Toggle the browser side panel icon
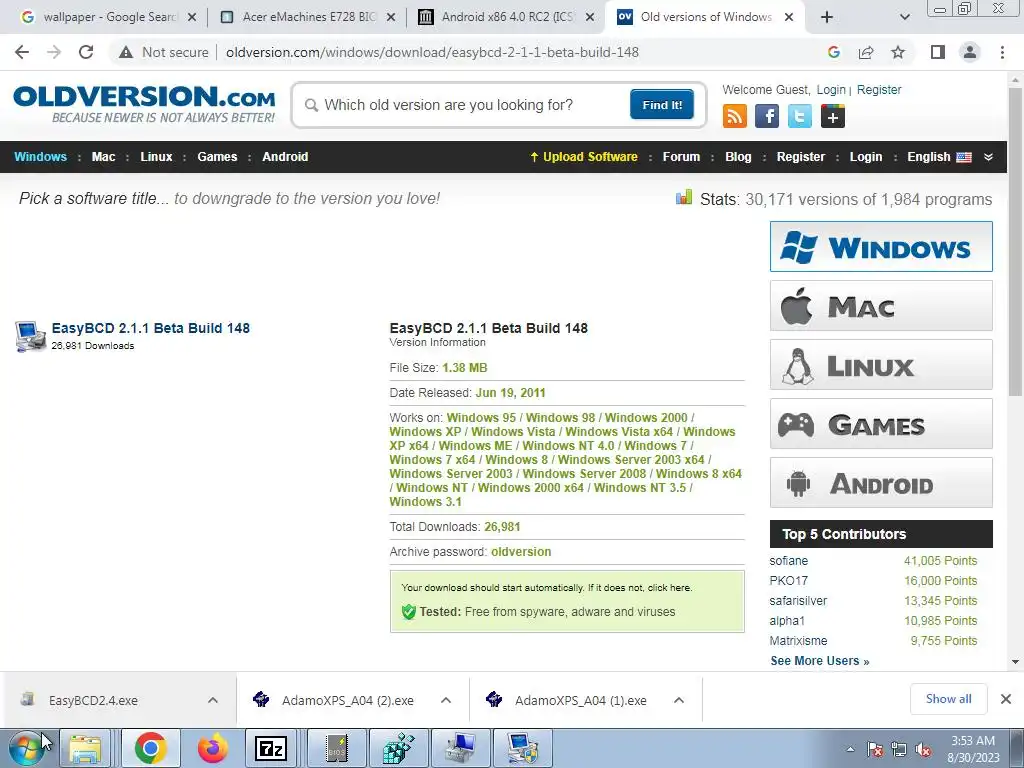The image size is (1024, 768). 938,52
